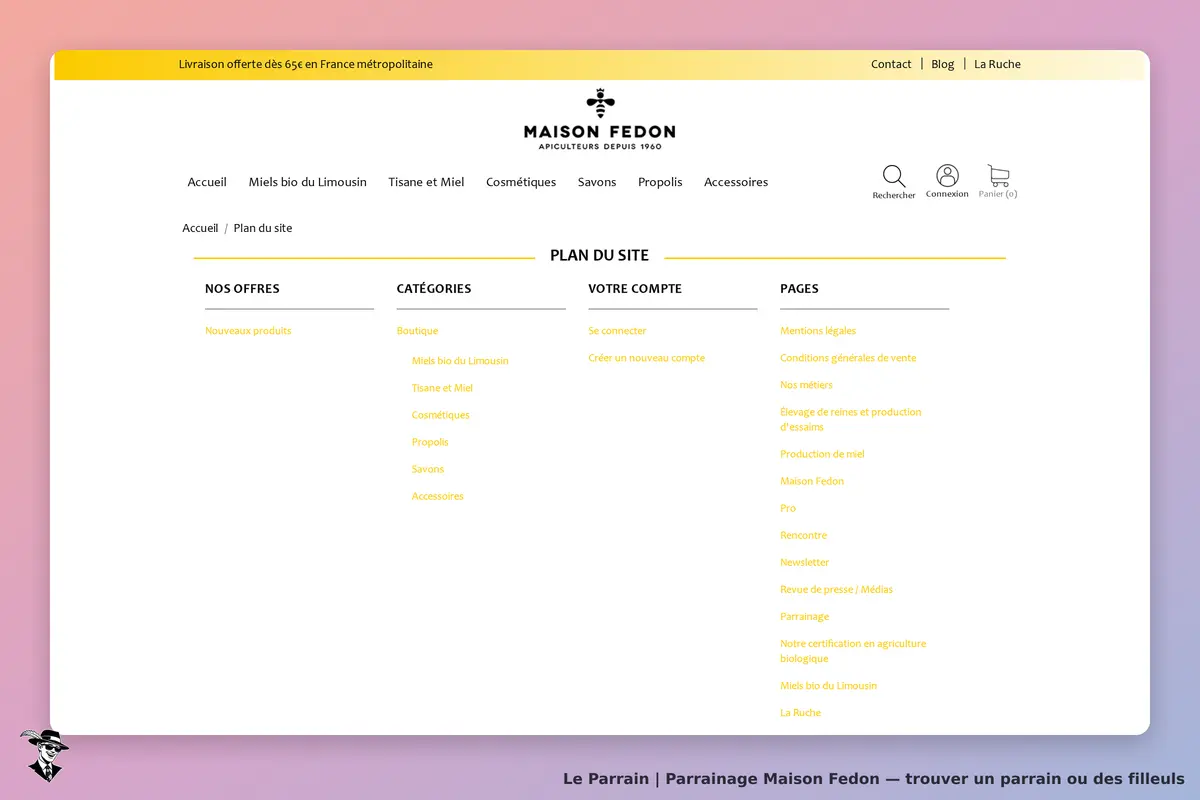This screenshot has height=800, width=1200.
Task: Open Propolis in the main navigation menu
Action: pos(660,182)
